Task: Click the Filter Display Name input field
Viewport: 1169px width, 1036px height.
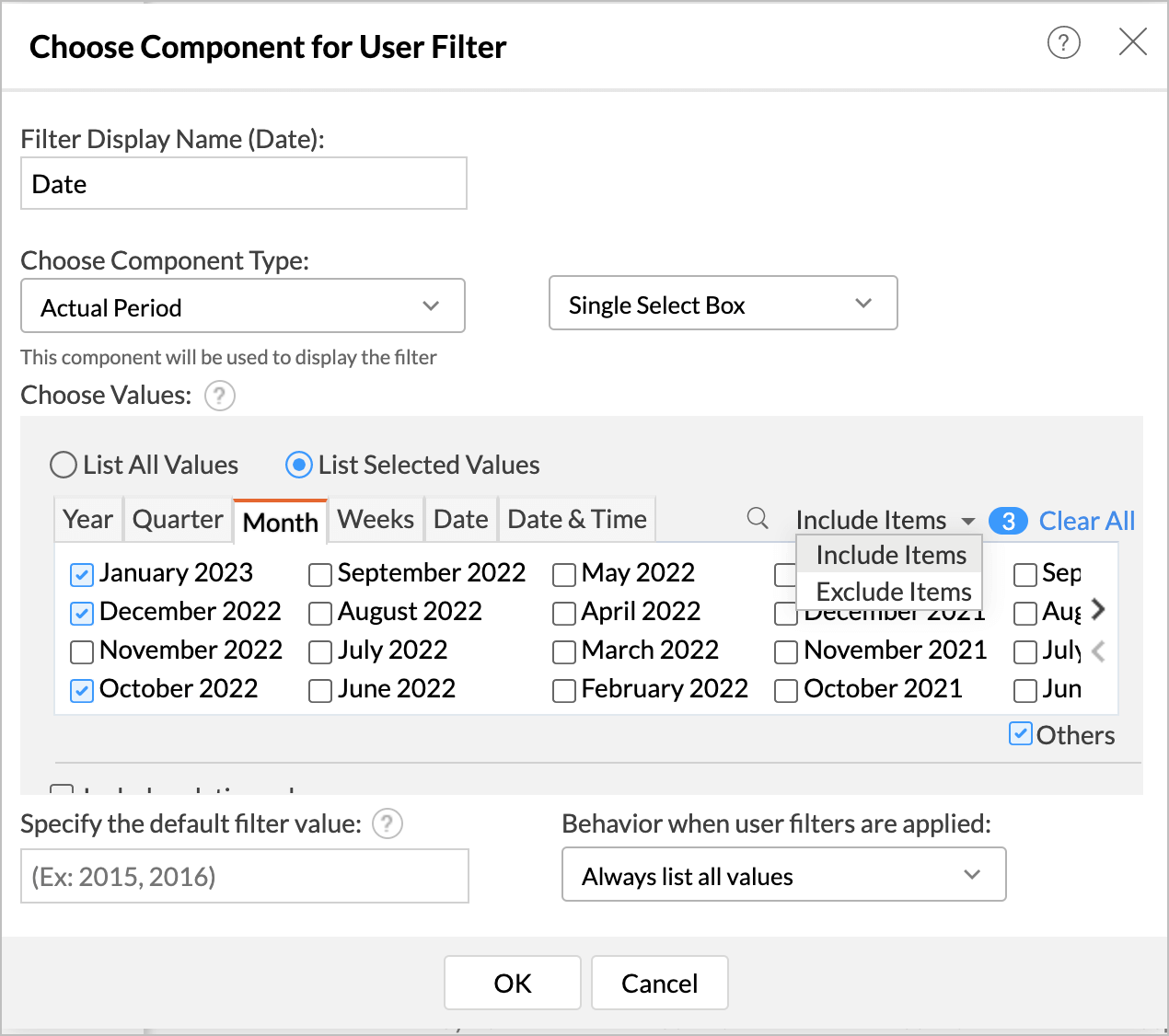Action: (244, 184)
